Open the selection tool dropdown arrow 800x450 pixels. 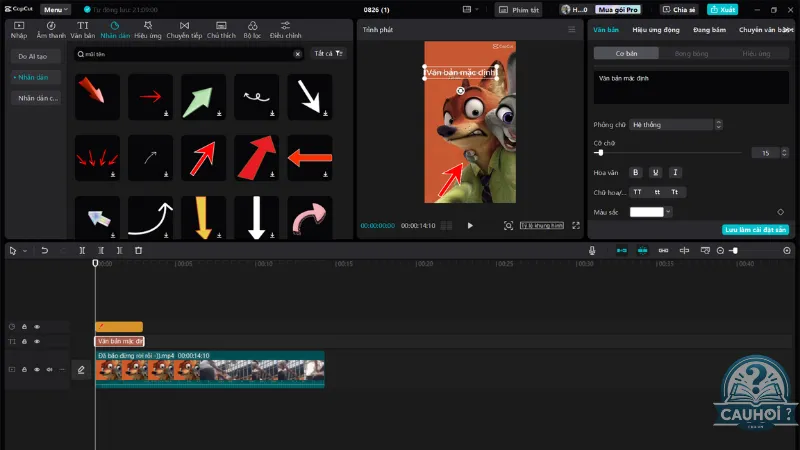pos(24,251)
